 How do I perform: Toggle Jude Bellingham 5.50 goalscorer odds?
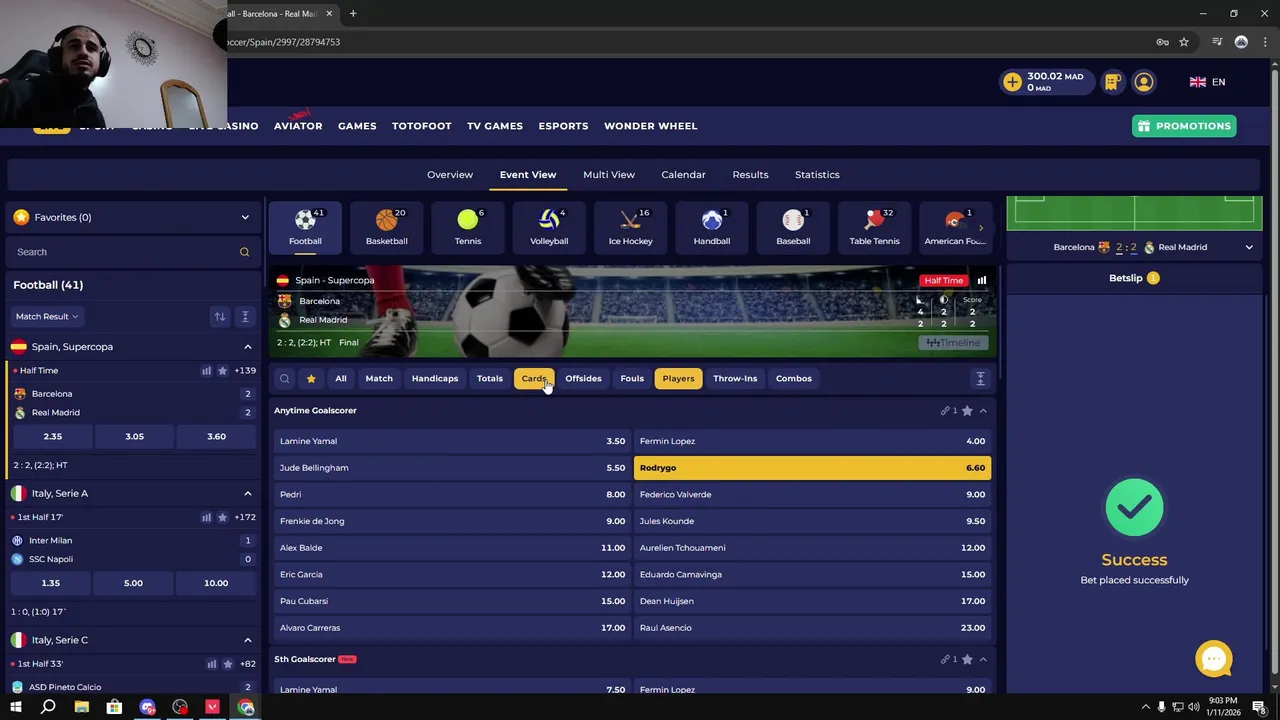452,468
